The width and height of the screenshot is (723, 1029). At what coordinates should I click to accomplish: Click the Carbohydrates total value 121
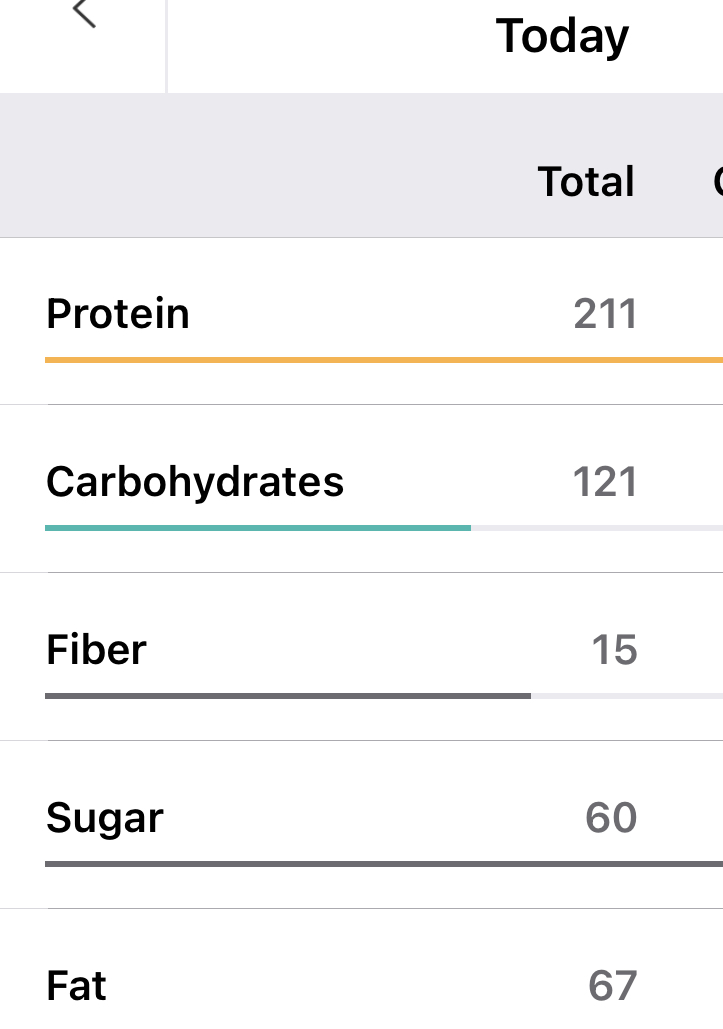coord(604,482)
